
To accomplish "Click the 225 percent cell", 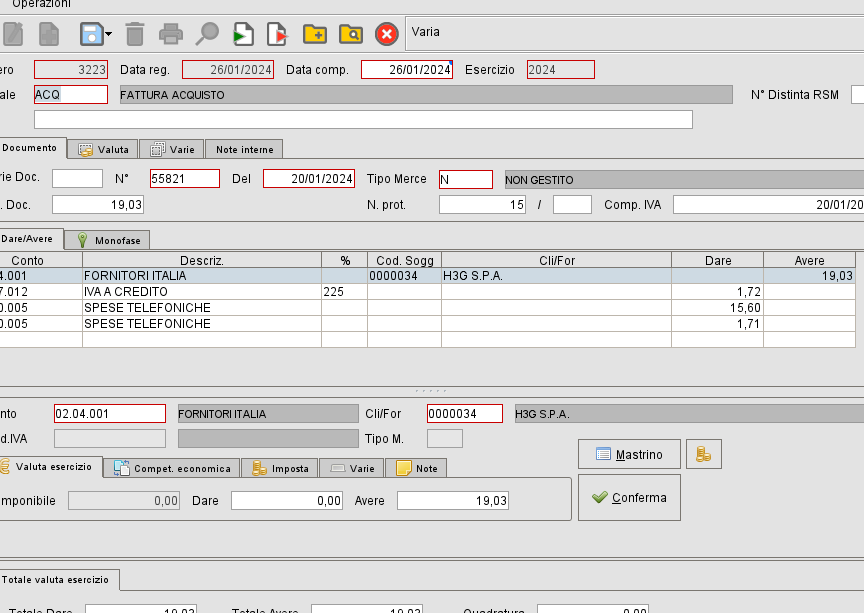I will (x=344, y=292).
